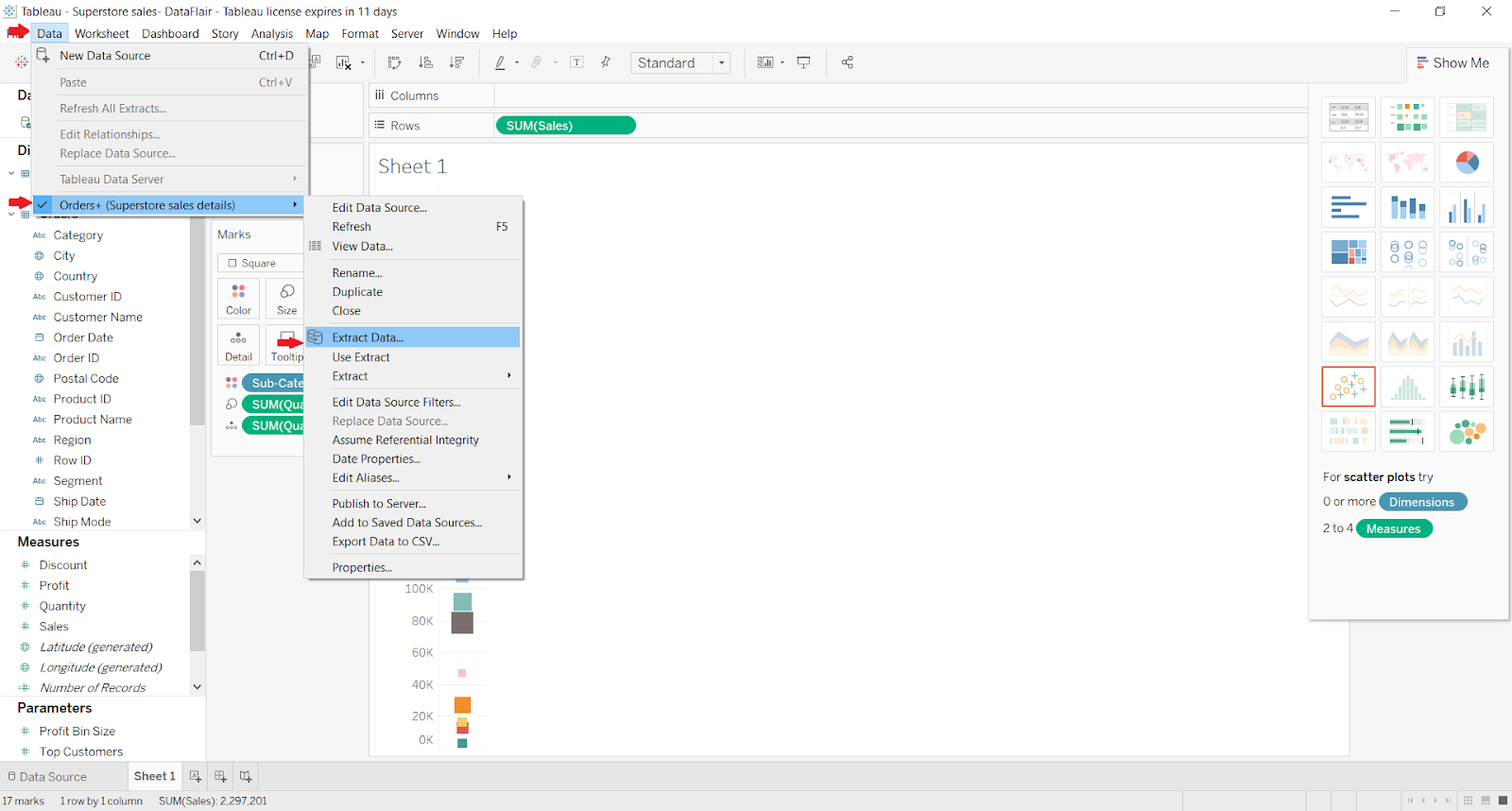
Task: Click the Sub-Category color pill
Action: 273,383
